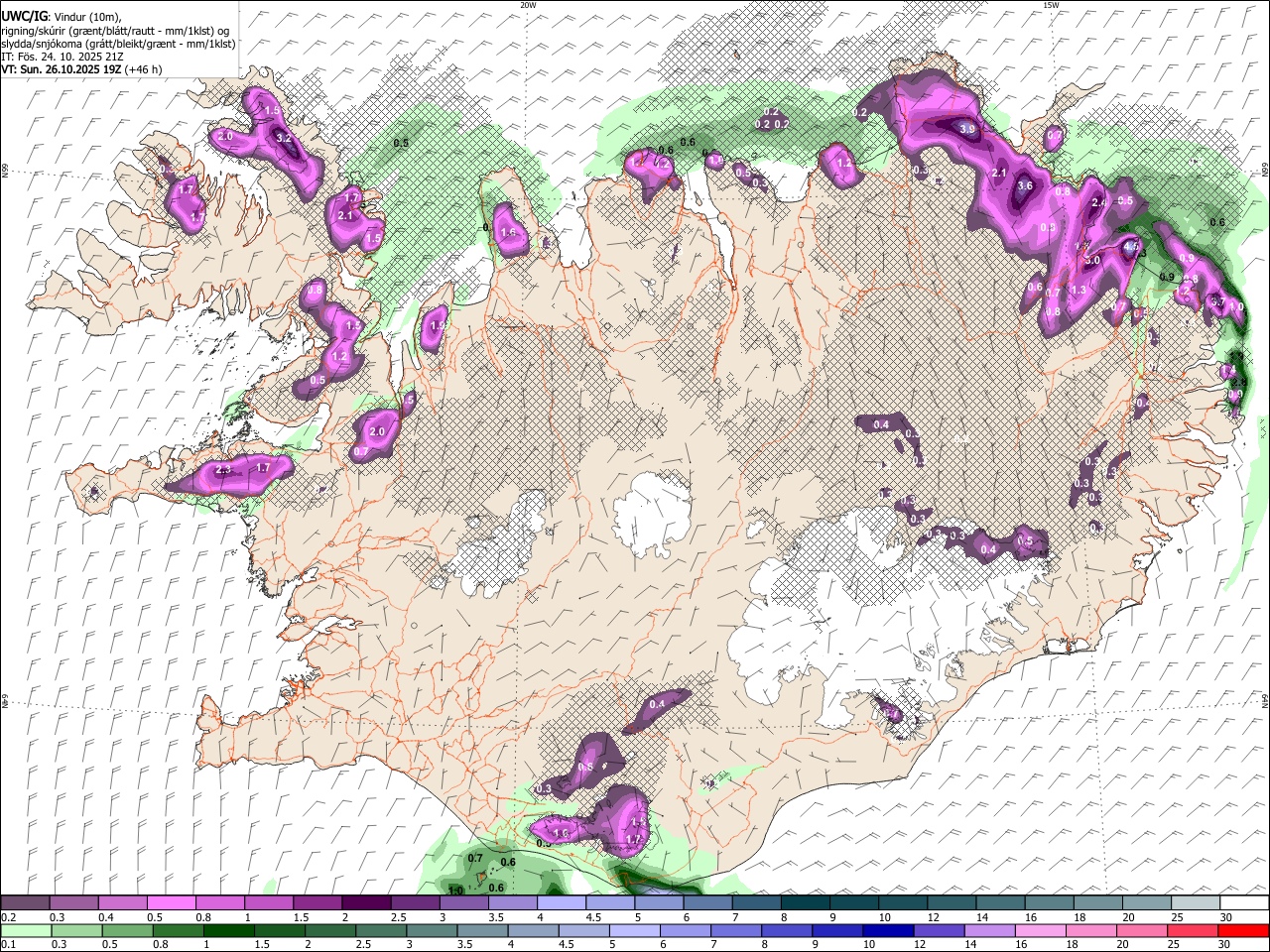This screenshot has height=952, width=1270.
Task: Click the UWC/IG map title text
Action: [24, 16]
